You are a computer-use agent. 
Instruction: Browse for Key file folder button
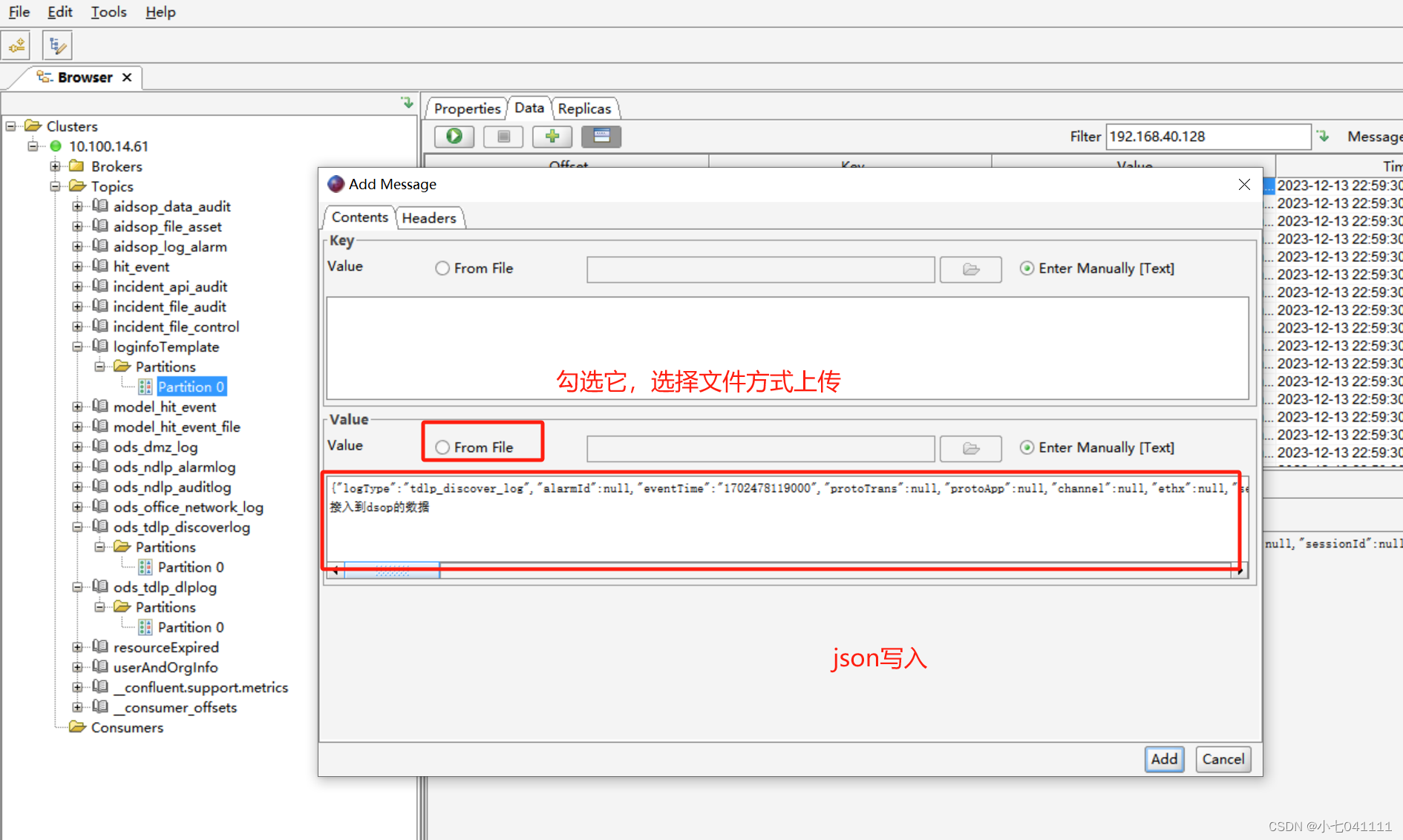(971, 269)
